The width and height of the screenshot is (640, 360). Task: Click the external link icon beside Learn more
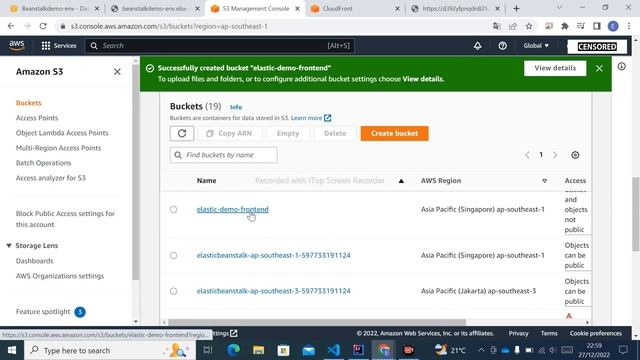tap(328, 118)
